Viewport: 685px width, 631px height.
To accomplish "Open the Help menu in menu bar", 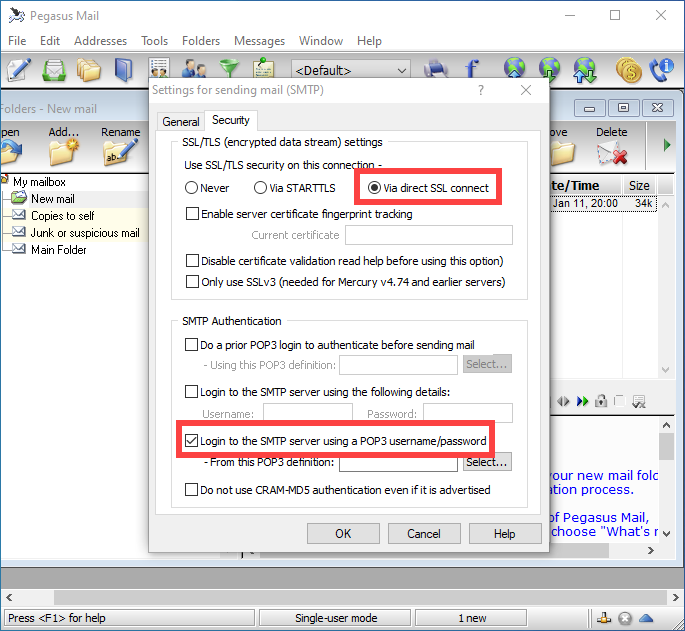I will 369,41.
